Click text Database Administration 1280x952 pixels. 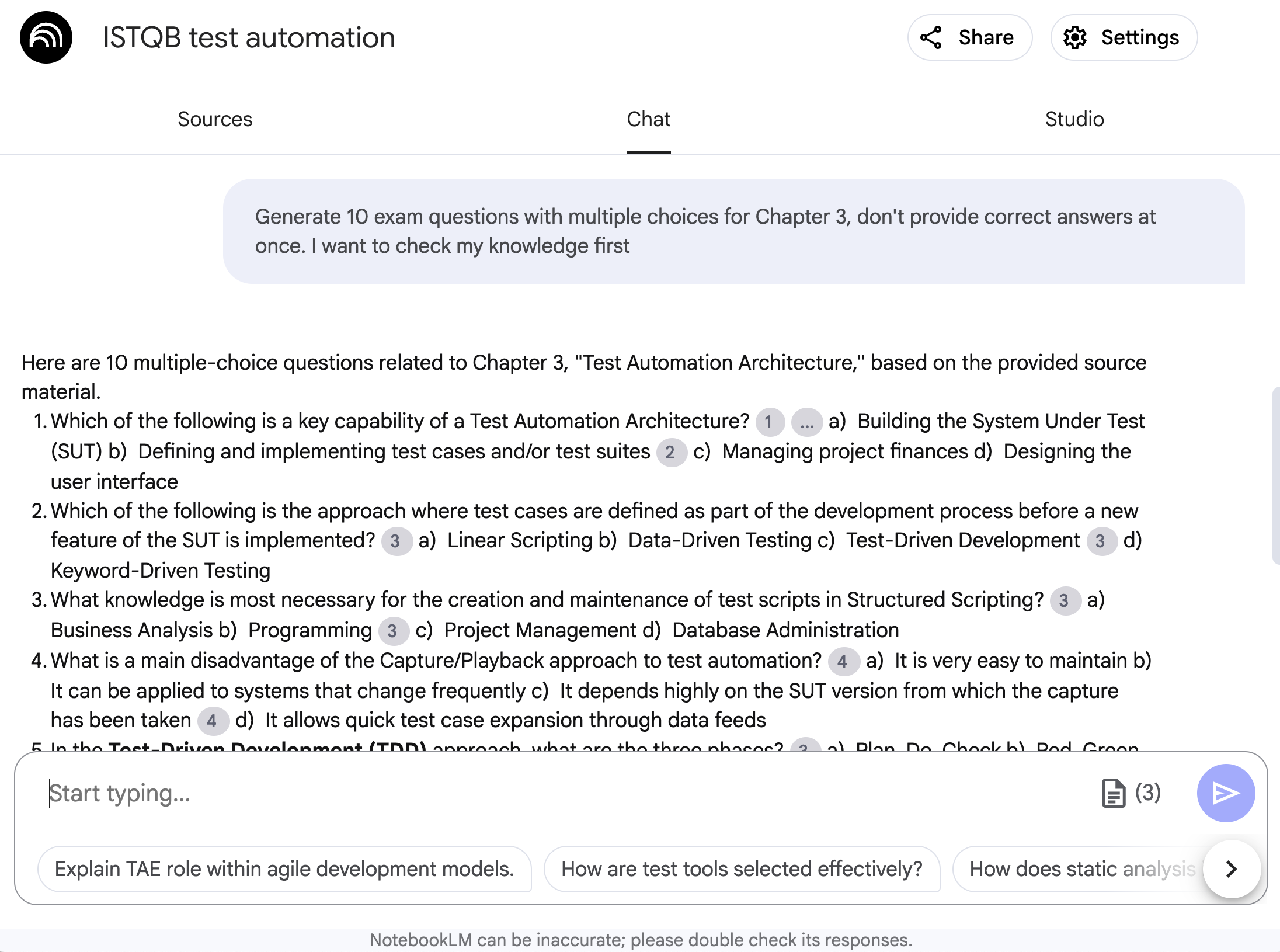click(x=785, y=630)
